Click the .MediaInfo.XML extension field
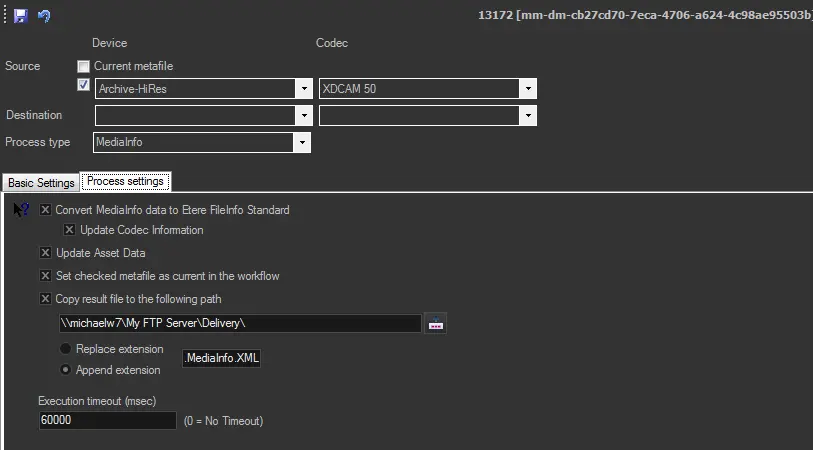 click(x=222, y=358)
